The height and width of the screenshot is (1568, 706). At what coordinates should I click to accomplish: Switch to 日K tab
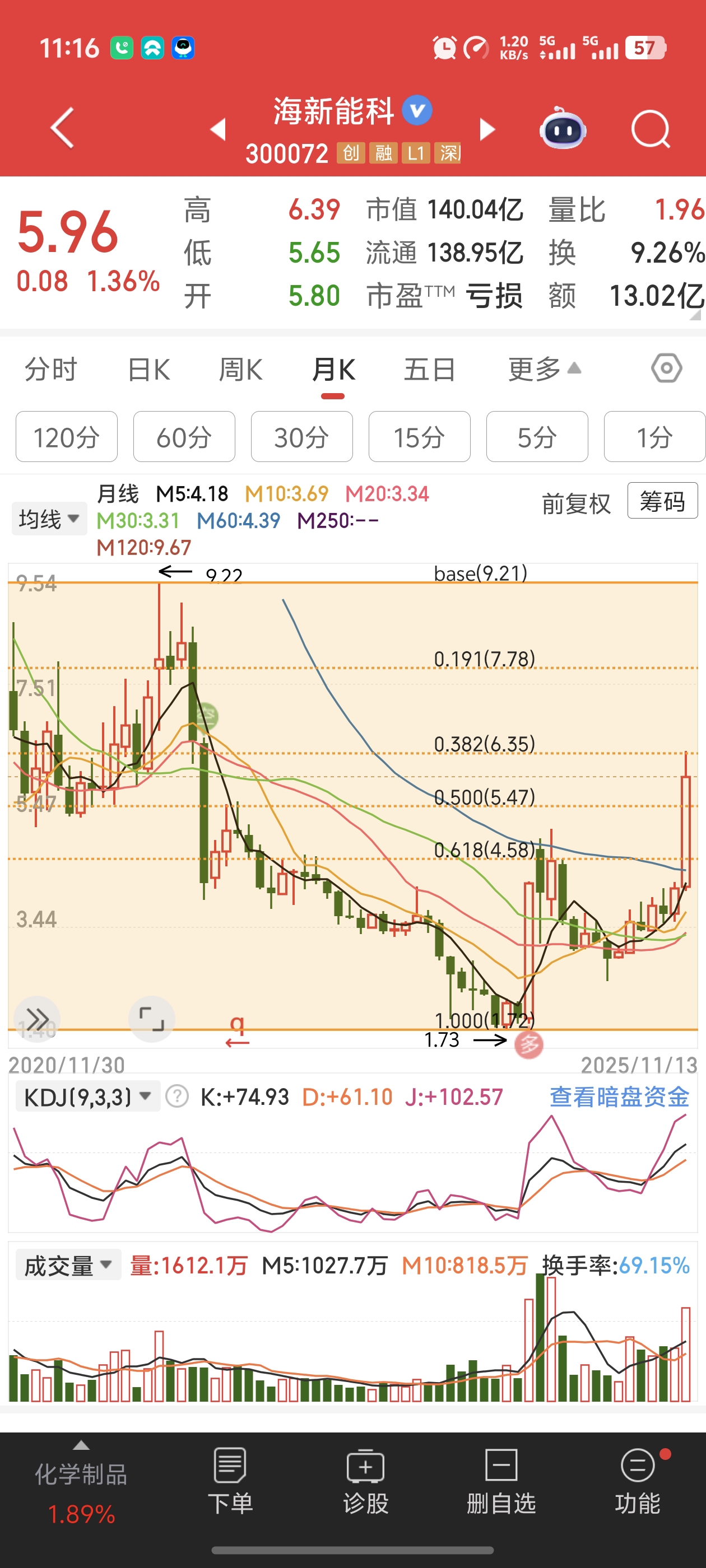(149, 370)
